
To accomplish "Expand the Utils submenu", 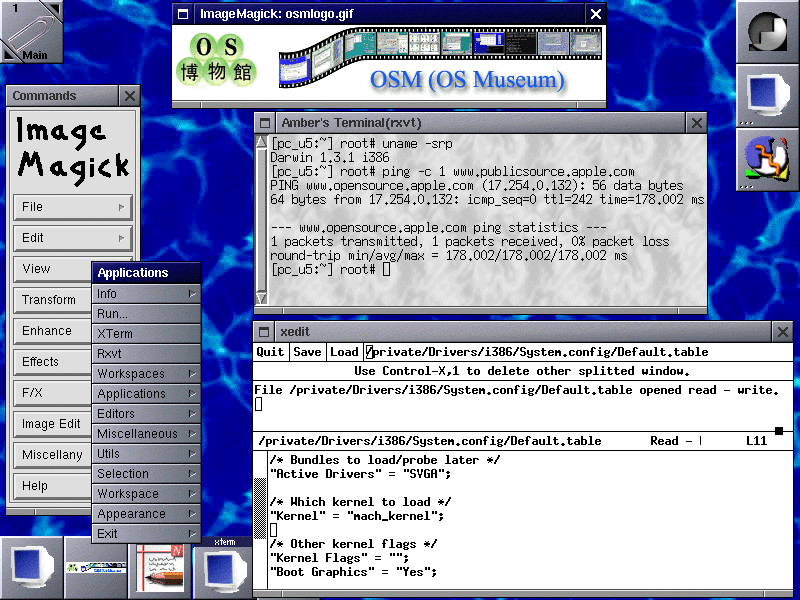I will 146,454.
